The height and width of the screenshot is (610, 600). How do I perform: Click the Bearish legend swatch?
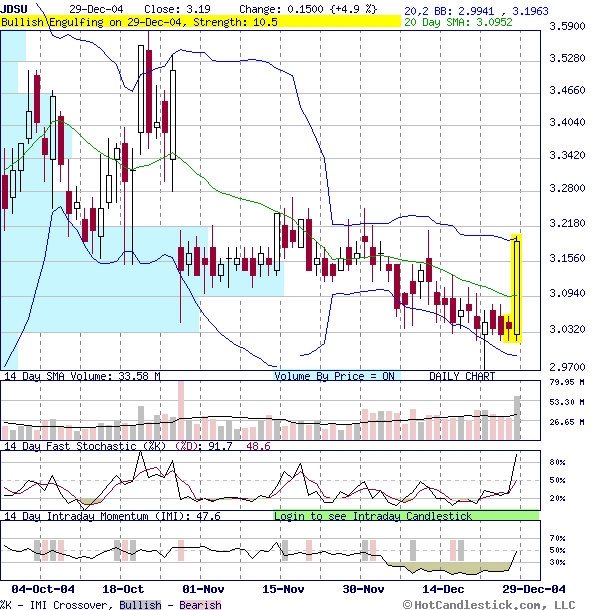pos(200,605)
